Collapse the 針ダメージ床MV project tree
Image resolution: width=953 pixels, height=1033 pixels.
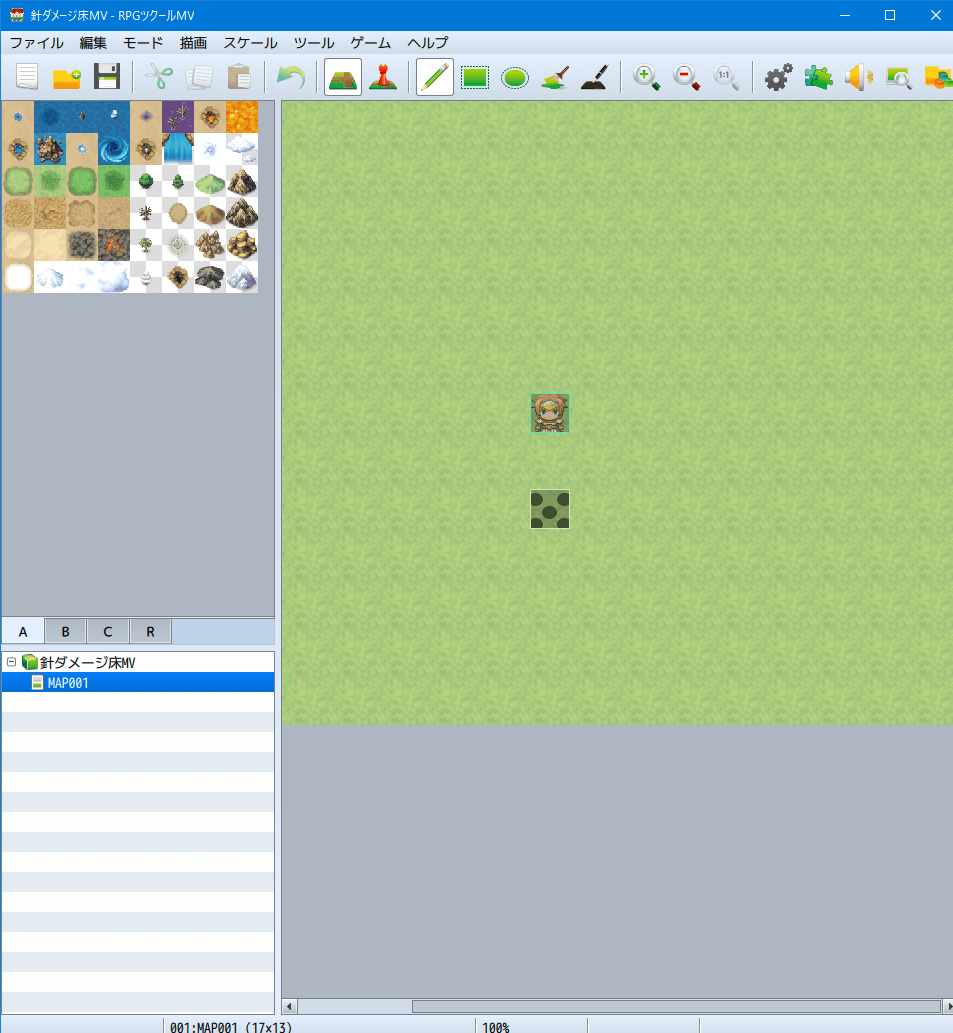[x=11, y=662]
